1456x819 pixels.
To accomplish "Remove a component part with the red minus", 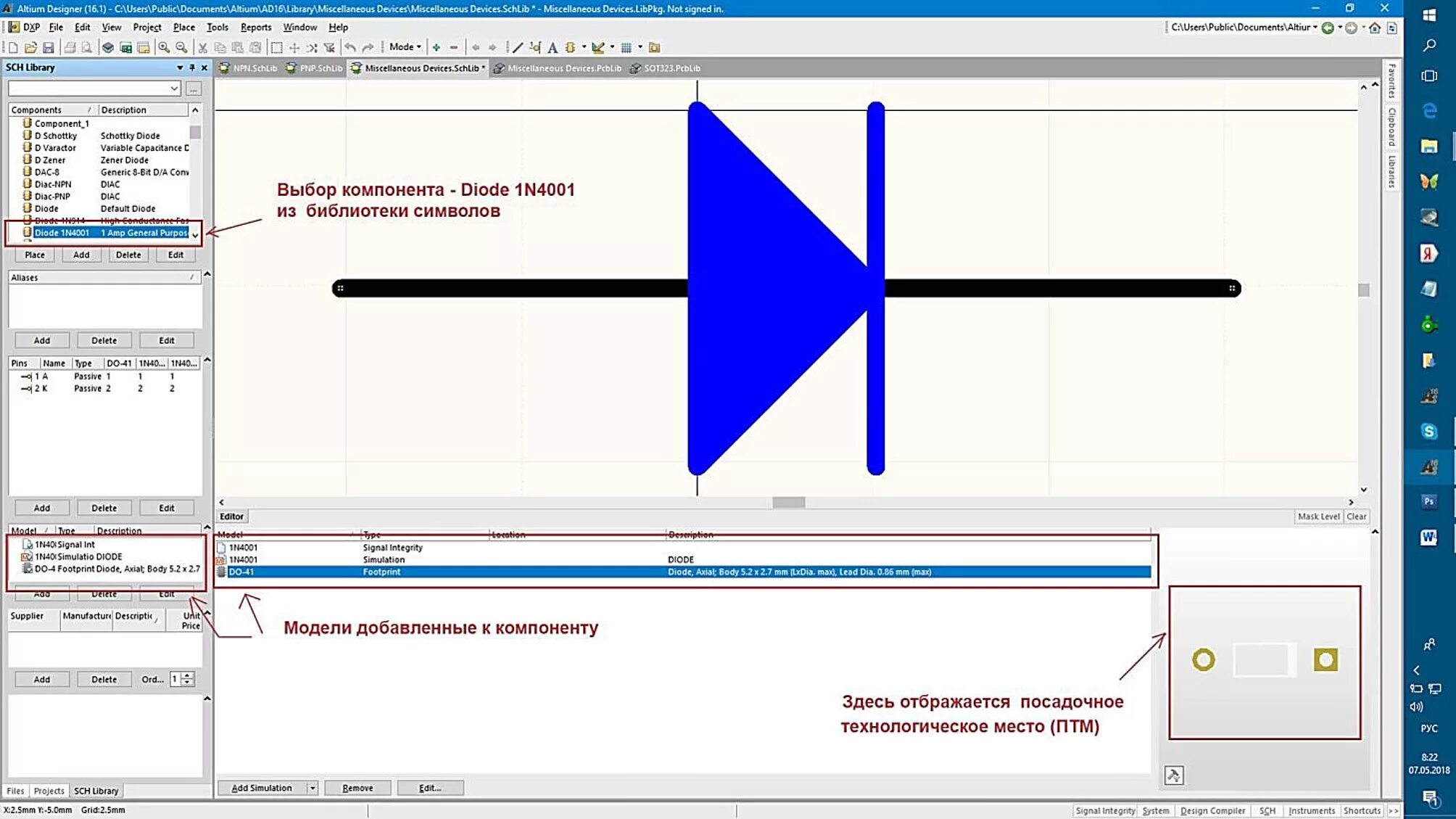I will click(x=454, y=48).
